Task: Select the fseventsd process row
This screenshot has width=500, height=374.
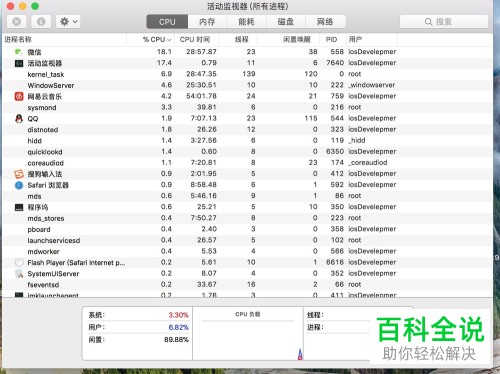Action: pos(247,284)
